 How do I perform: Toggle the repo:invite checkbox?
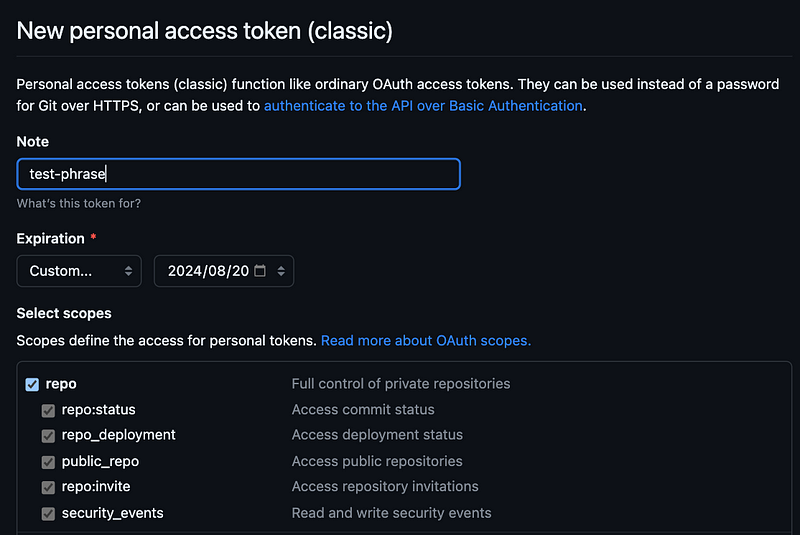pyautogui.click(x=48, y=487)
